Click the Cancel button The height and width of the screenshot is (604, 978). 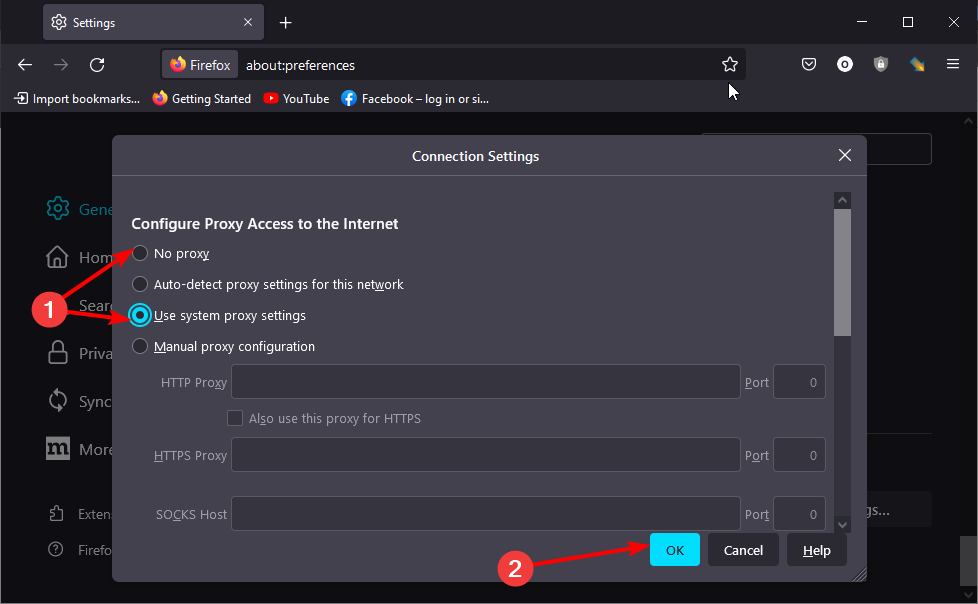point(743,550)
